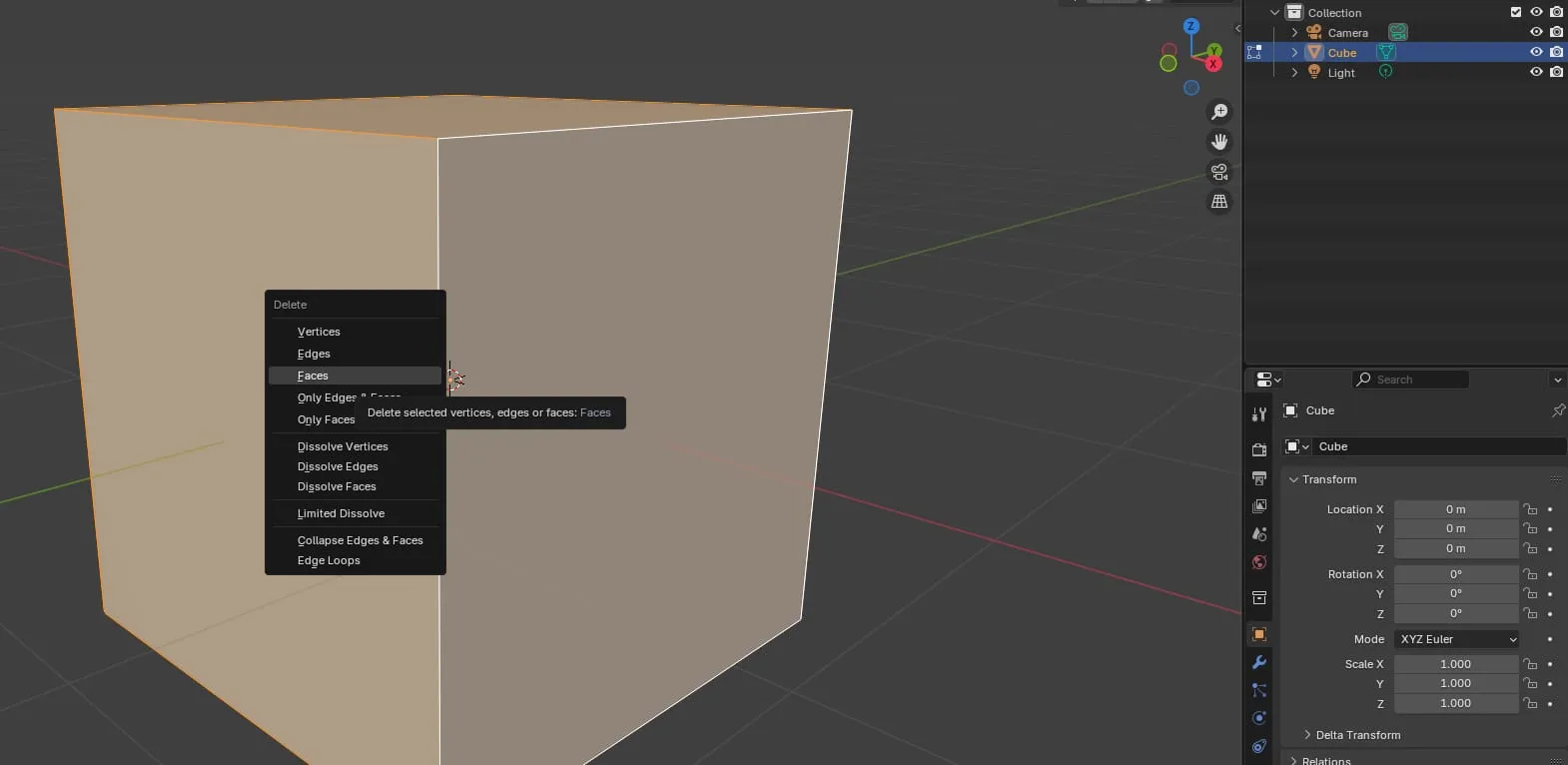
Task: Click the pin icon beside Cube header
Action: [x=1557, y=410]
